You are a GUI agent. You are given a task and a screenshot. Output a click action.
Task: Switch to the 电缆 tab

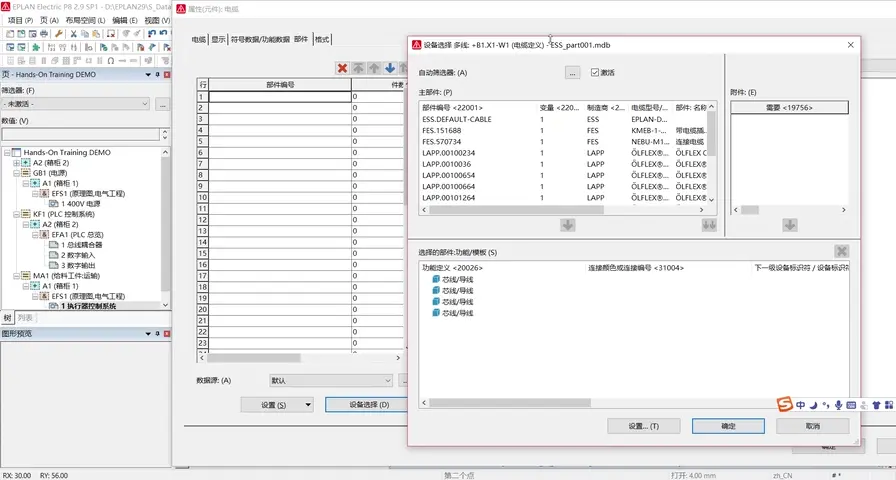click(x=198, y=39)
